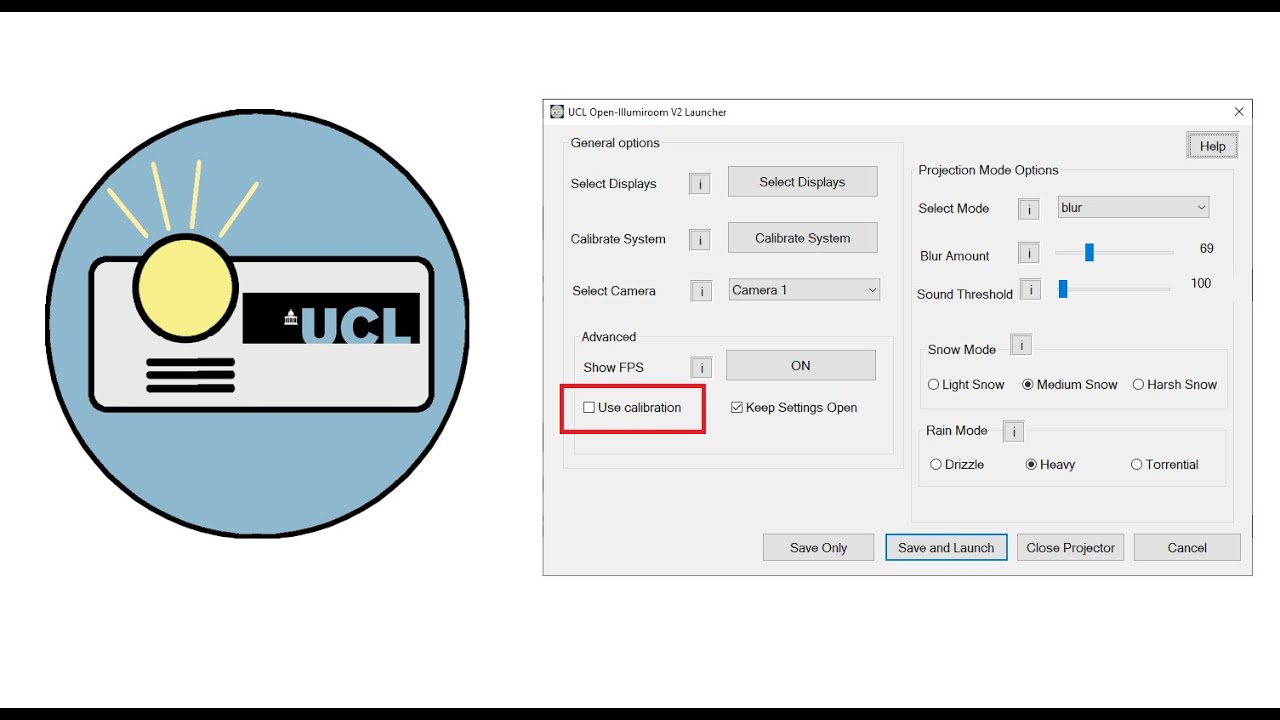
Task: Click the info icon beside Sound Threshold
Action: (x=1030, y=290)
